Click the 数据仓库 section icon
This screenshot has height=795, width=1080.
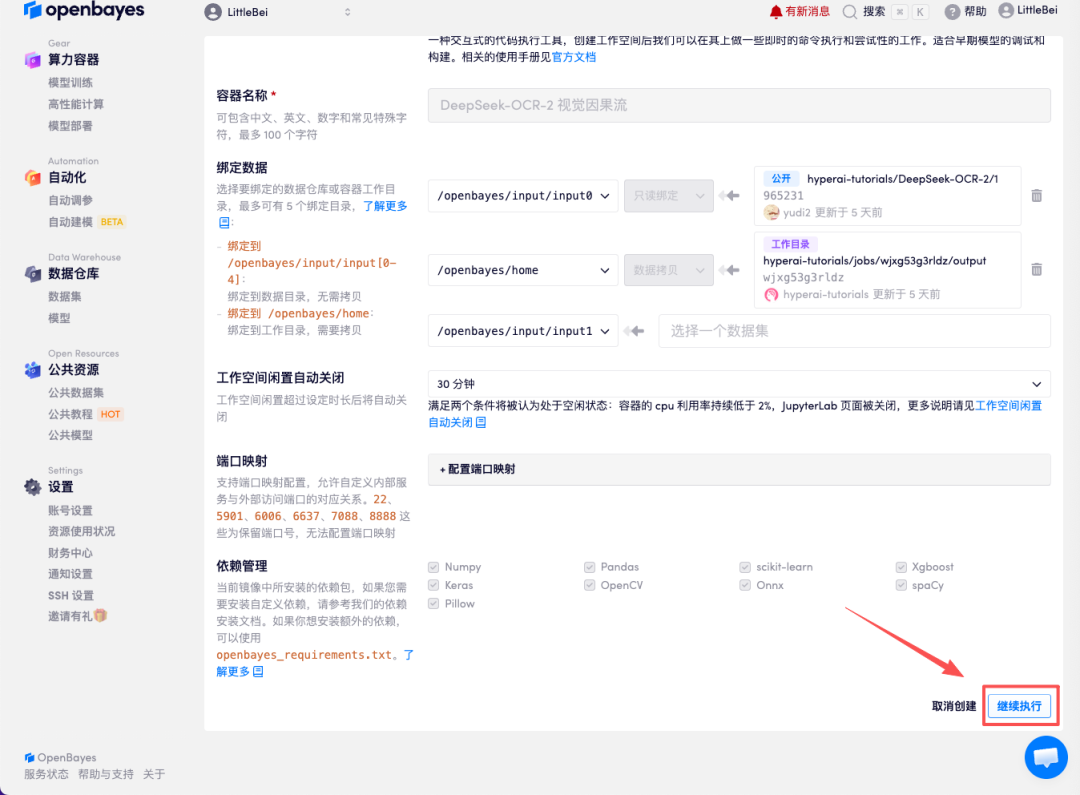(32, 274)
